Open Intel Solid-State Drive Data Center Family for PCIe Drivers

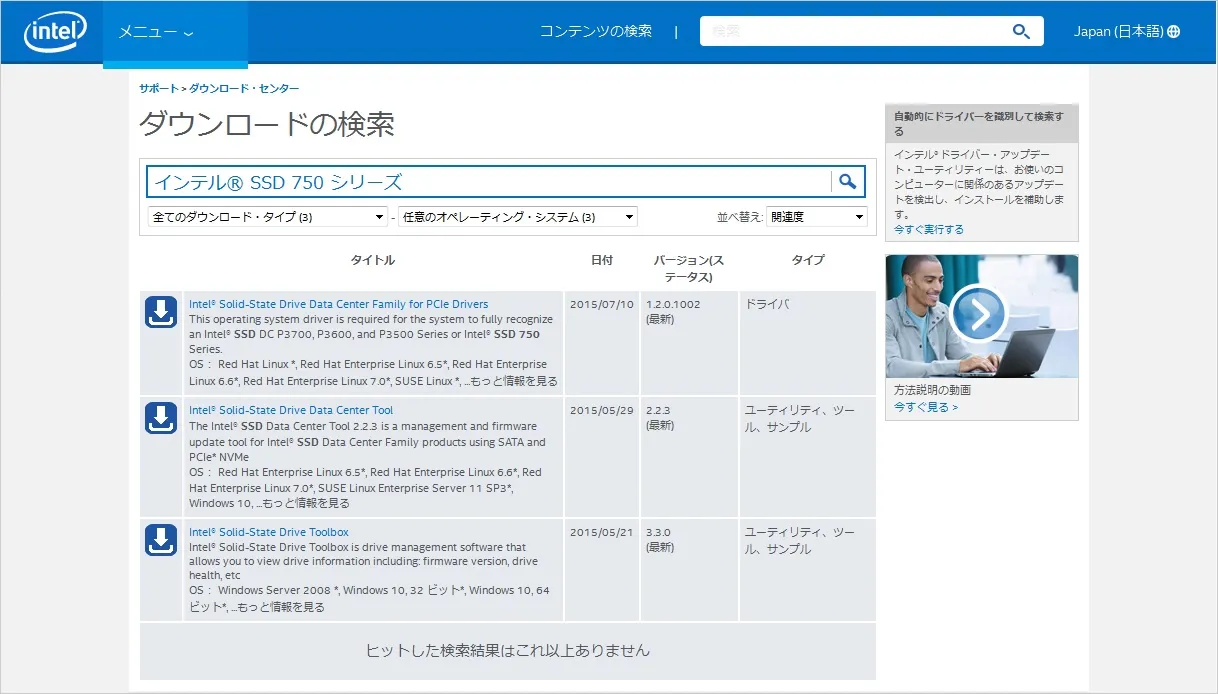pyautogui.click(x=338, y=304)
